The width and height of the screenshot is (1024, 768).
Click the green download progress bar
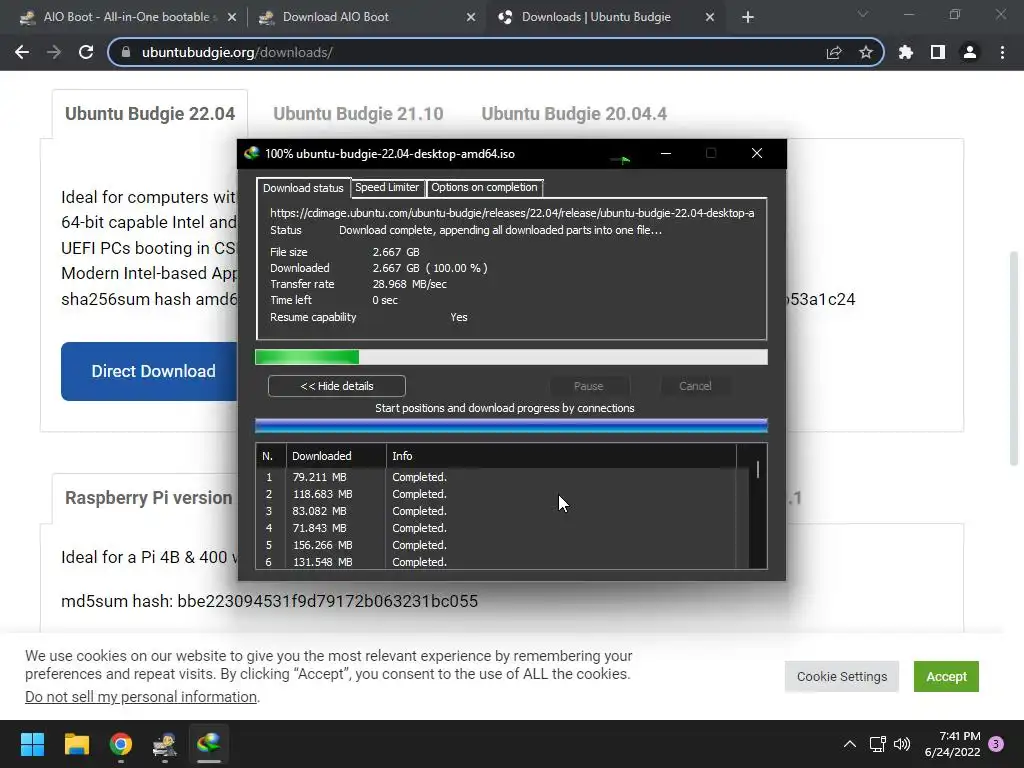pyautogui.click(x=511, y=357)
